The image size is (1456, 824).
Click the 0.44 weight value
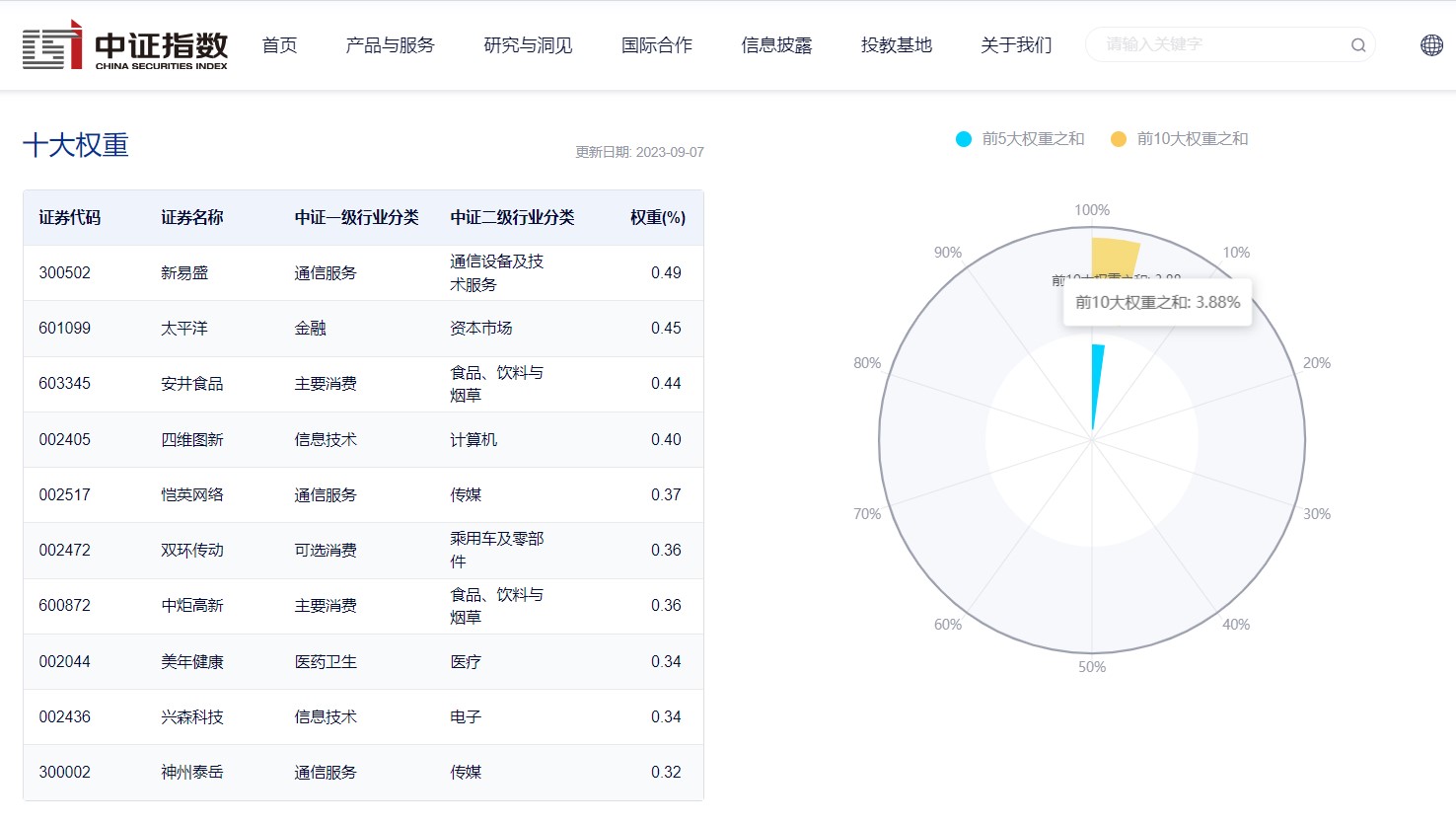(x=666, y=383)
